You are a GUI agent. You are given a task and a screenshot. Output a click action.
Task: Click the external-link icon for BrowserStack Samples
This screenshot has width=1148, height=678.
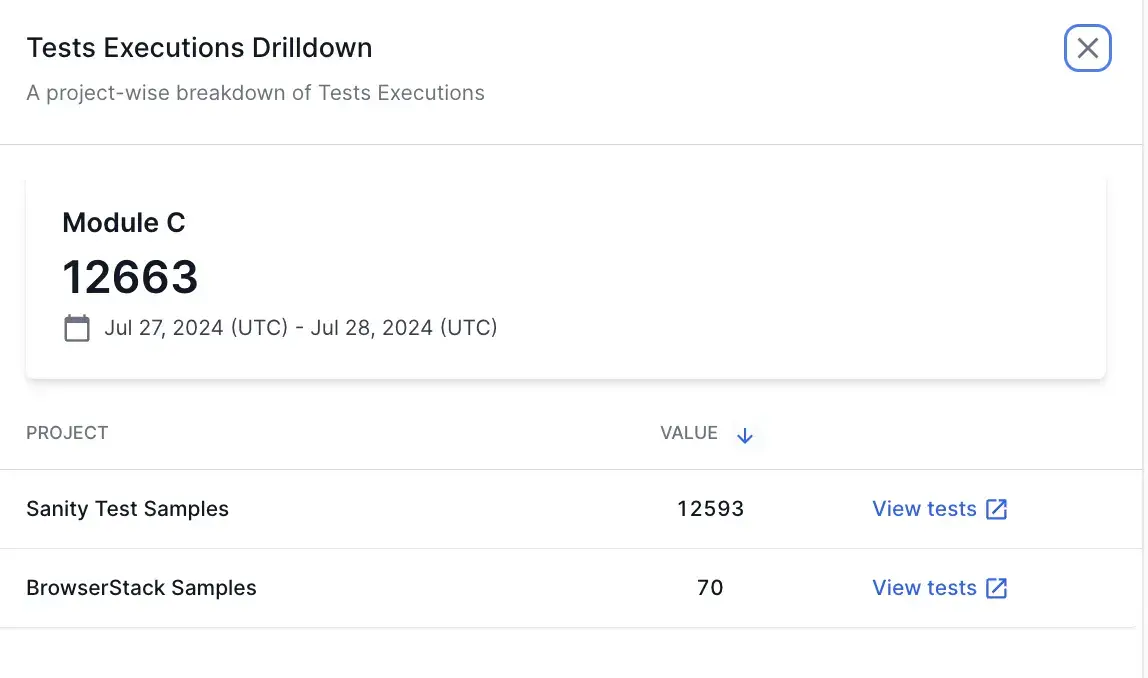pyautogui.click(x=996, y=588)
